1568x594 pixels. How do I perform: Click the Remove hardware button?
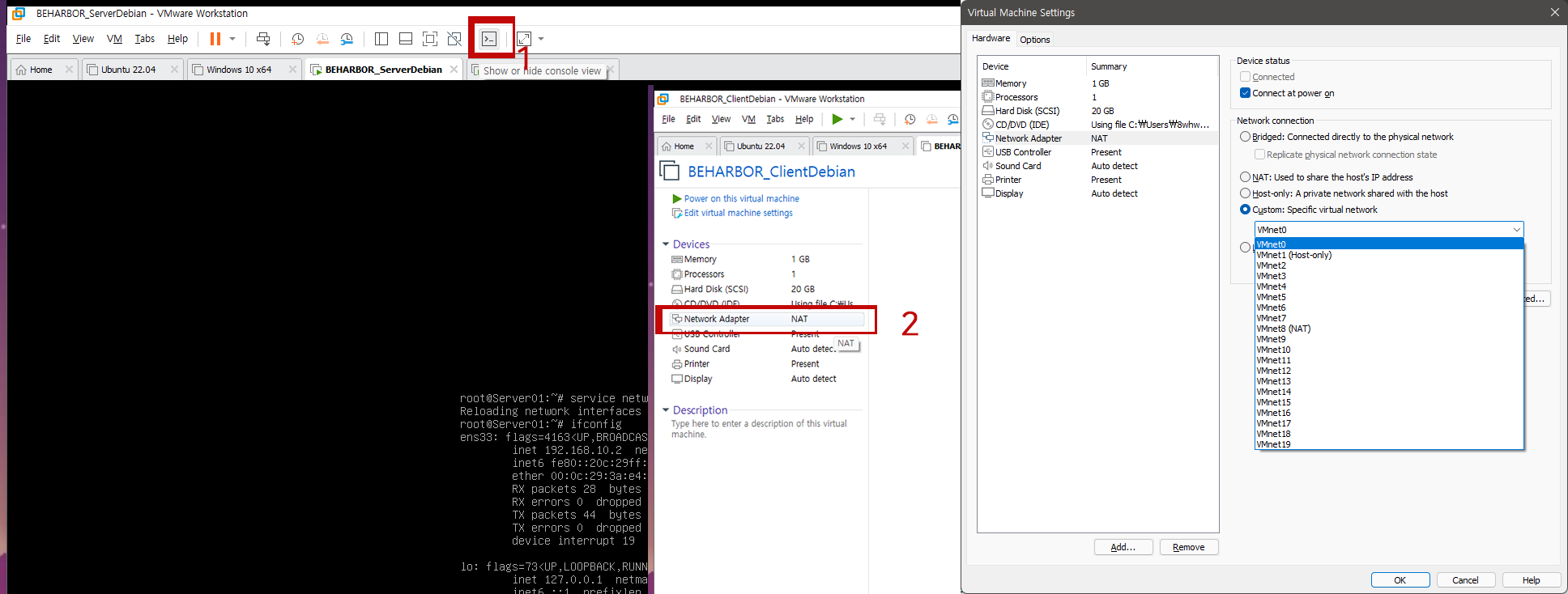click(1189, 547)
